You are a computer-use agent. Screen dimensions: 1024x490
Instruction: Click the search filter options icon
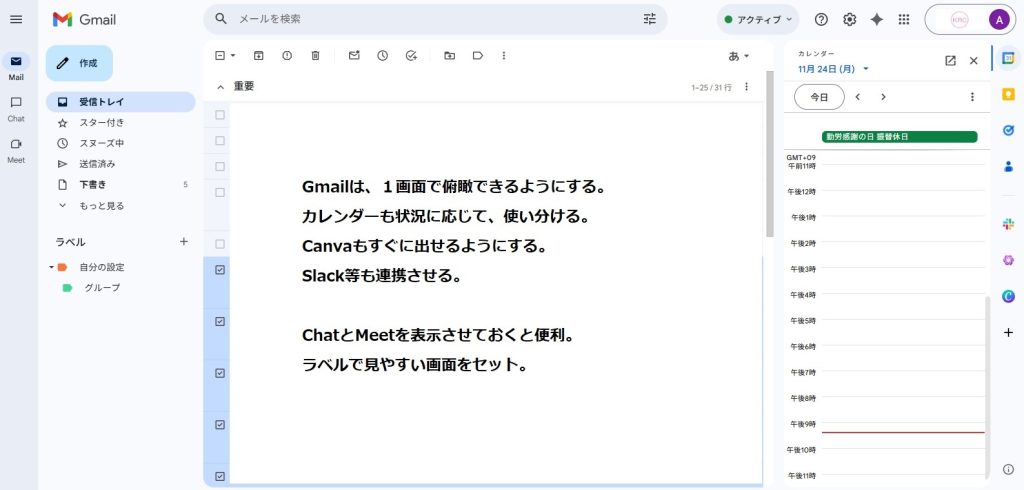coord(650,19)
